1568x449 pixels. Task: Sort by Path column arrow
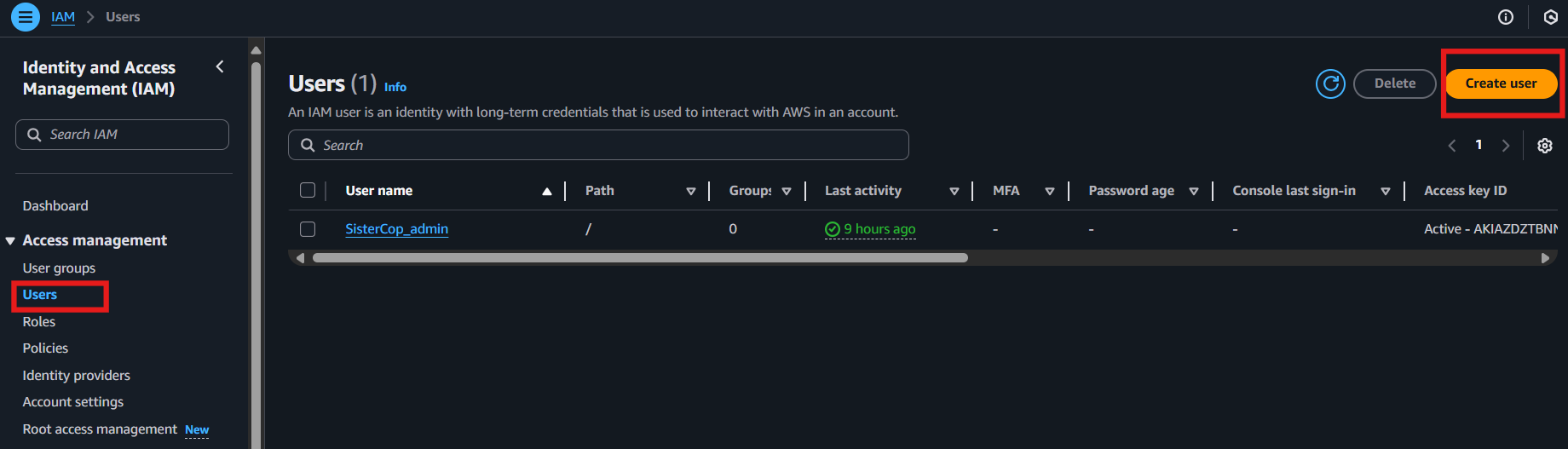[691, 192]
